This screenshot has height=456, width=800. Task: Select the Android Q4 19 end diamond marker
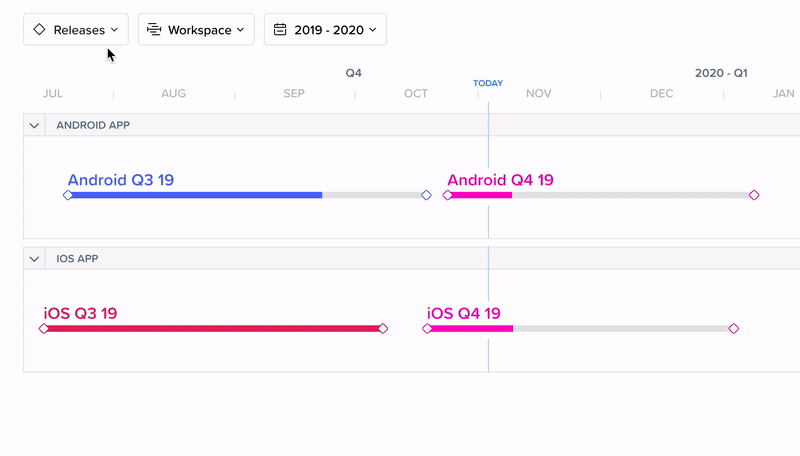coord(754,195)
